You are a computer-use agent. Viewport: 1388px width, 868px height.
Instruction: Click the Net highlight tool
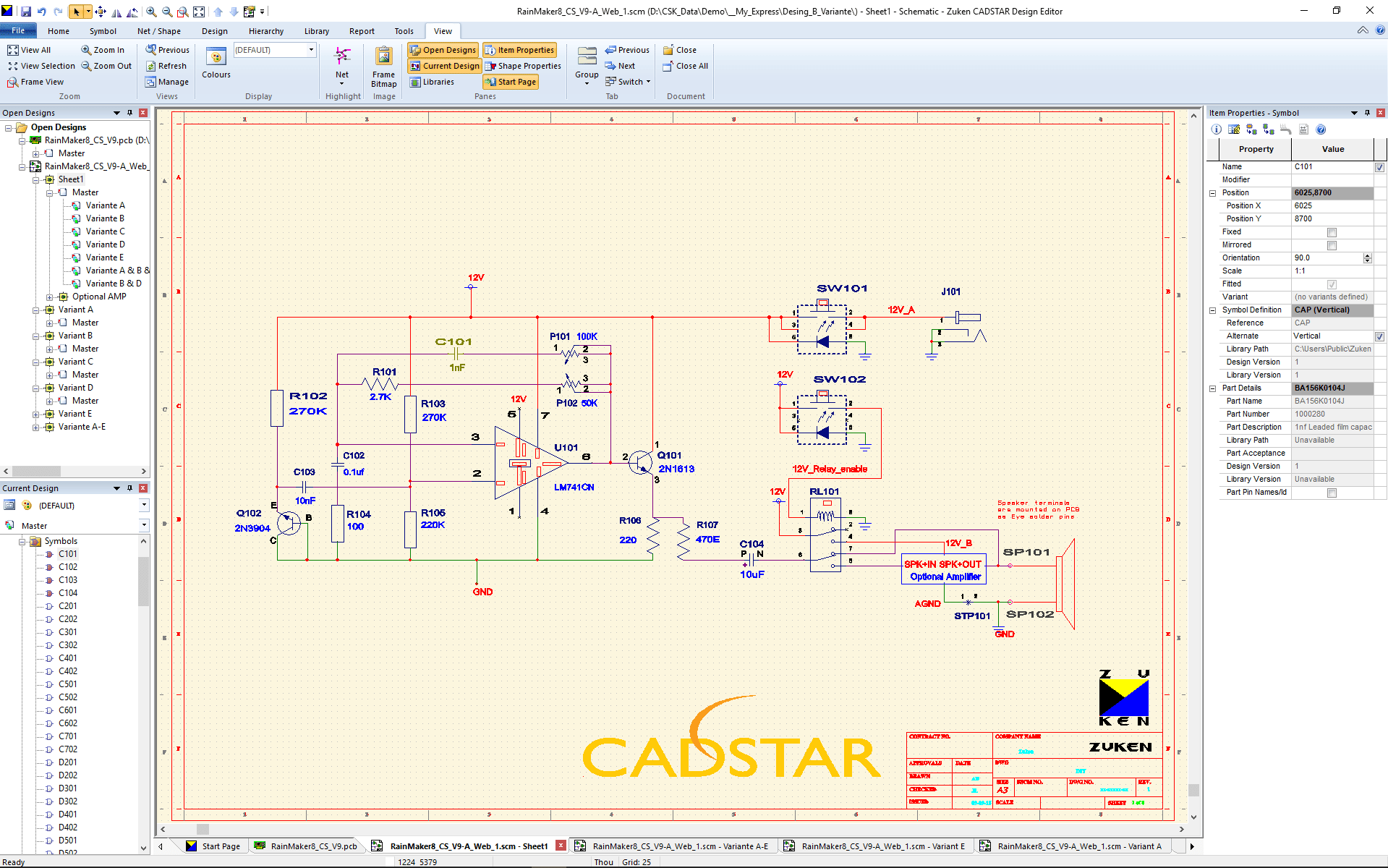(342, 65)
